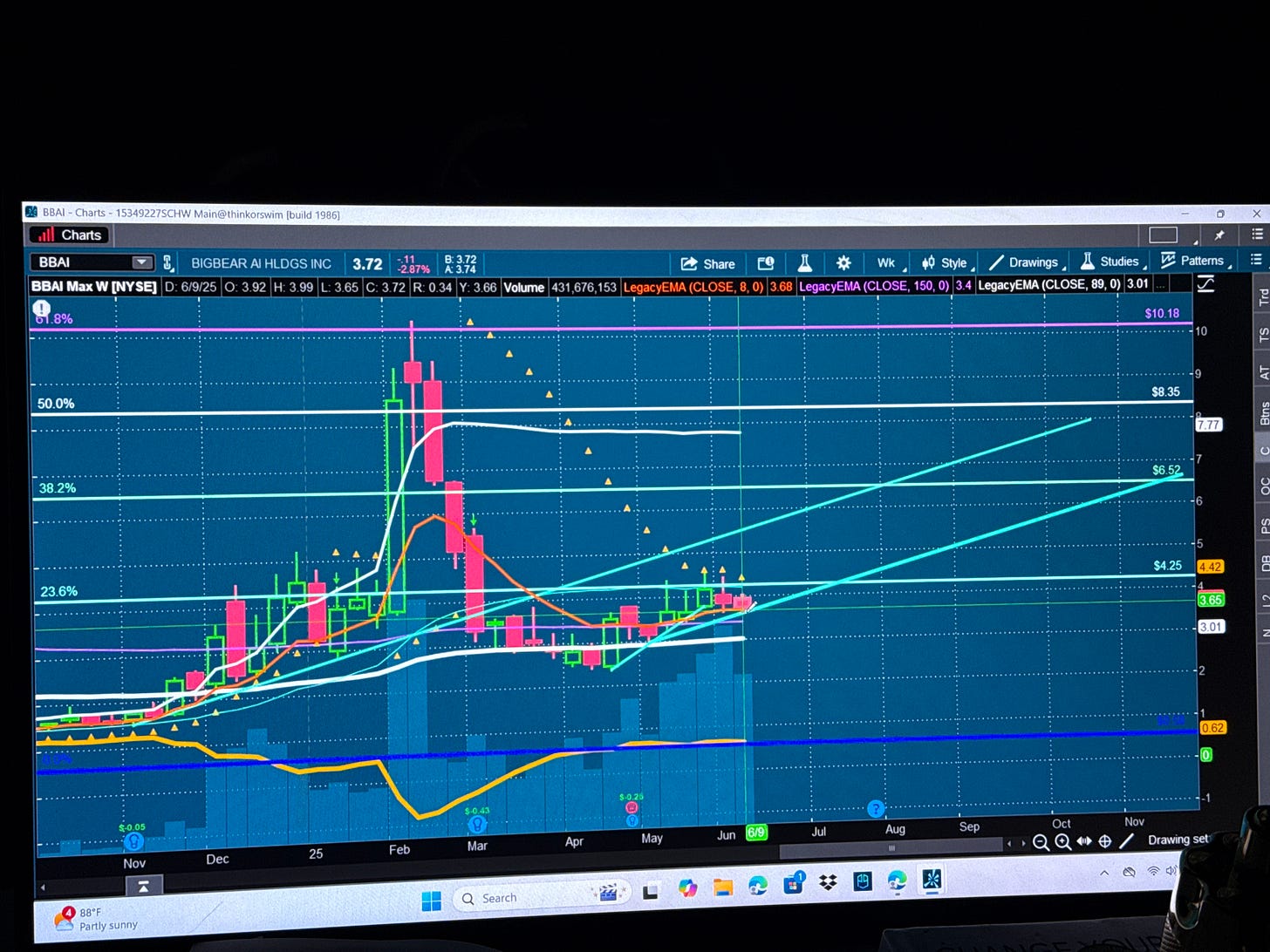1270x952 pixels.
Task: Click the chart horizontal scrollbar thumb
Action: point(891,847)
